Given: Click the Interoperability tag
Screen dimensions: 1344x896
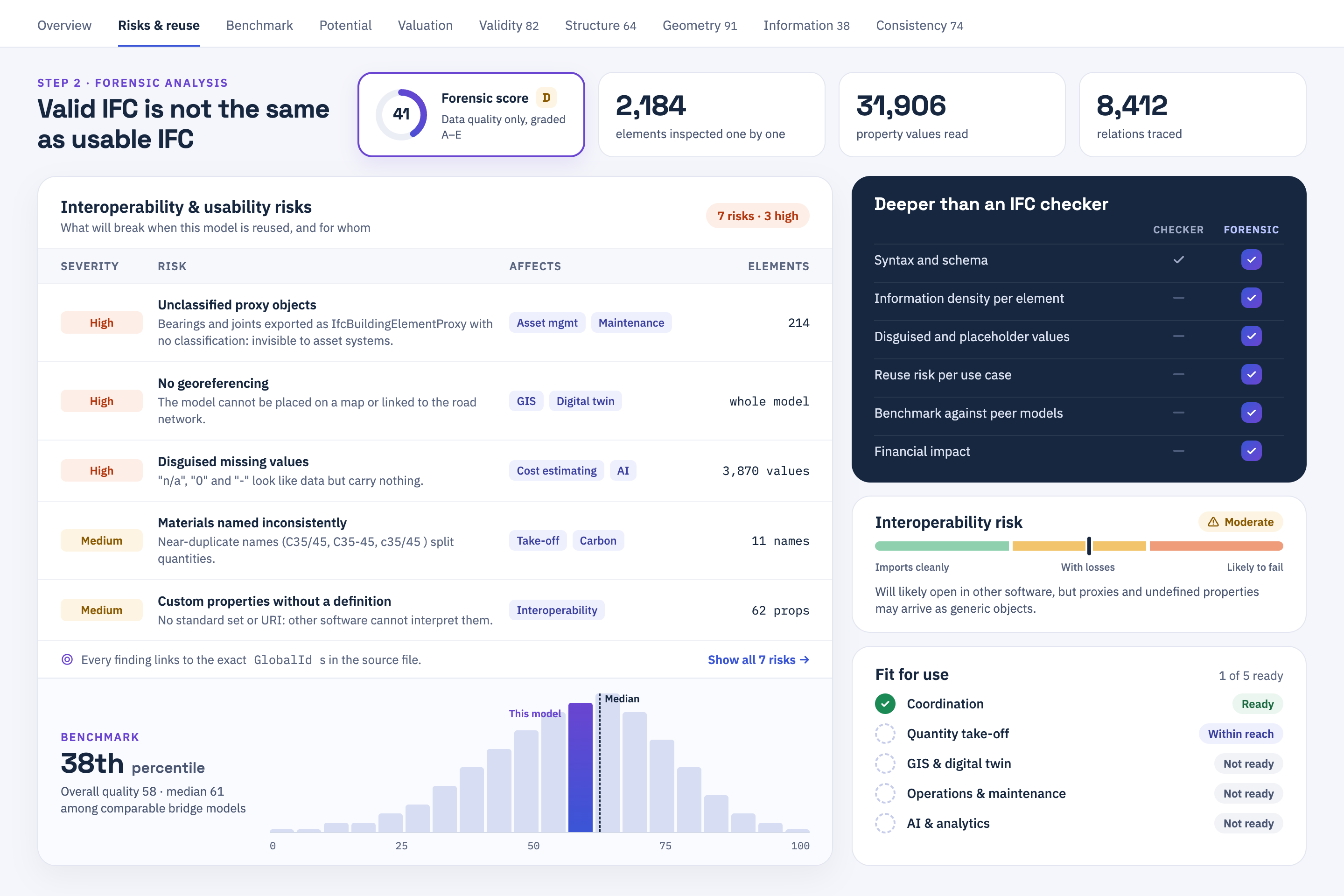Looking at the screenshot, I should [x=557, y=610].
